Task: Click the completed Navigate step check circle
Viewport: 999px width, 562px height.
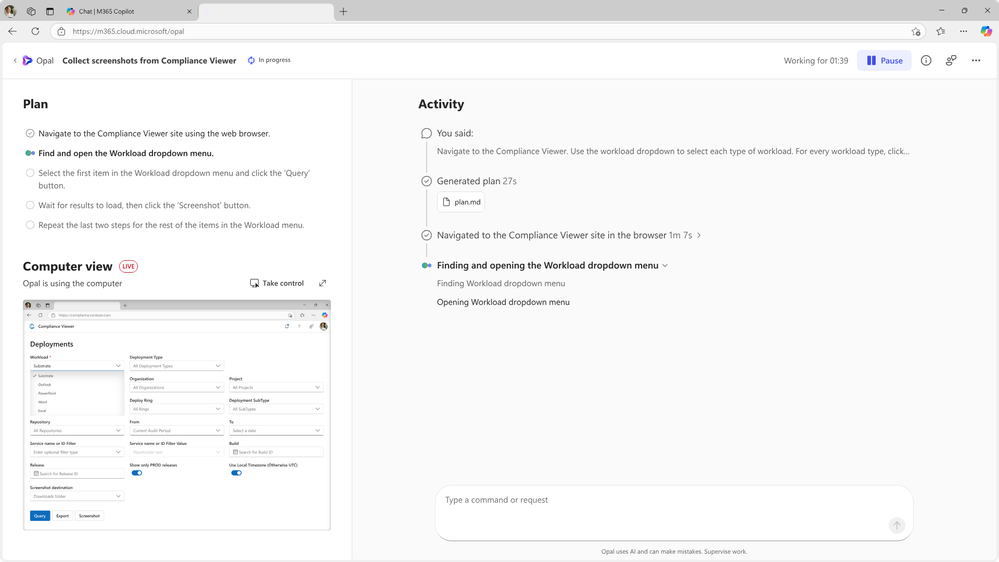Action: (x=30, y=133)
